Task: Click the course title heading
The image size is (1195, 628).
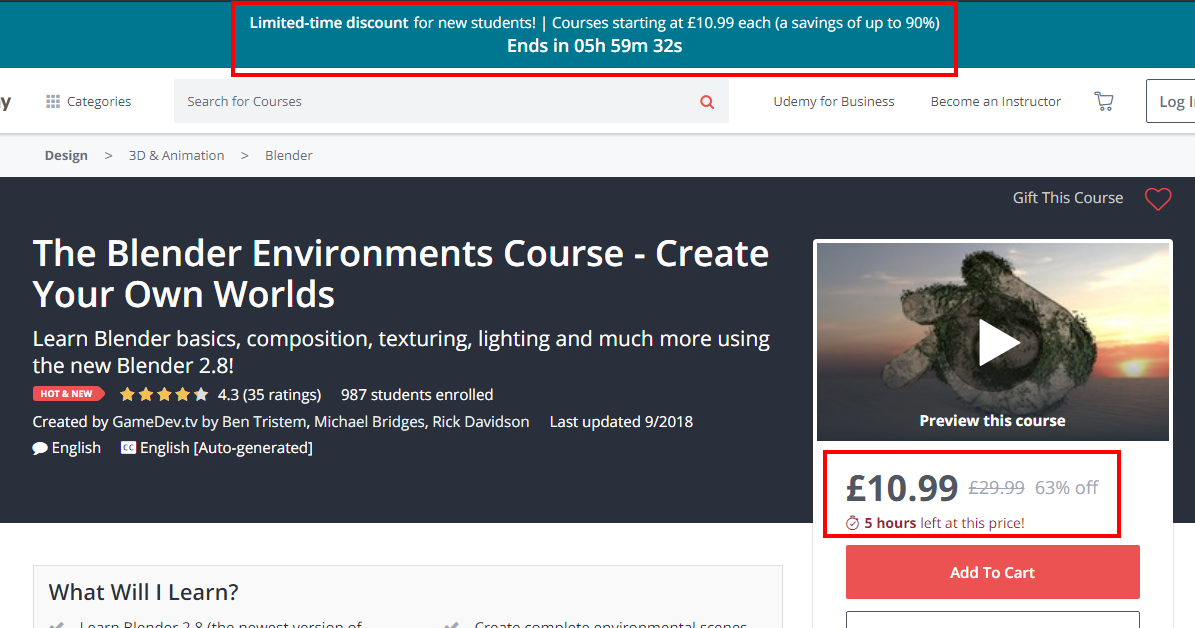Action: 401,274
